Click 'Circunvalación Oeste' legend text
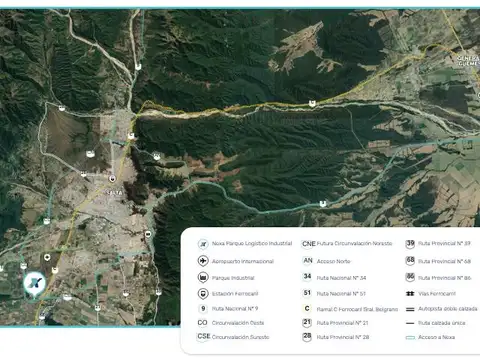 tap(238, 323)
